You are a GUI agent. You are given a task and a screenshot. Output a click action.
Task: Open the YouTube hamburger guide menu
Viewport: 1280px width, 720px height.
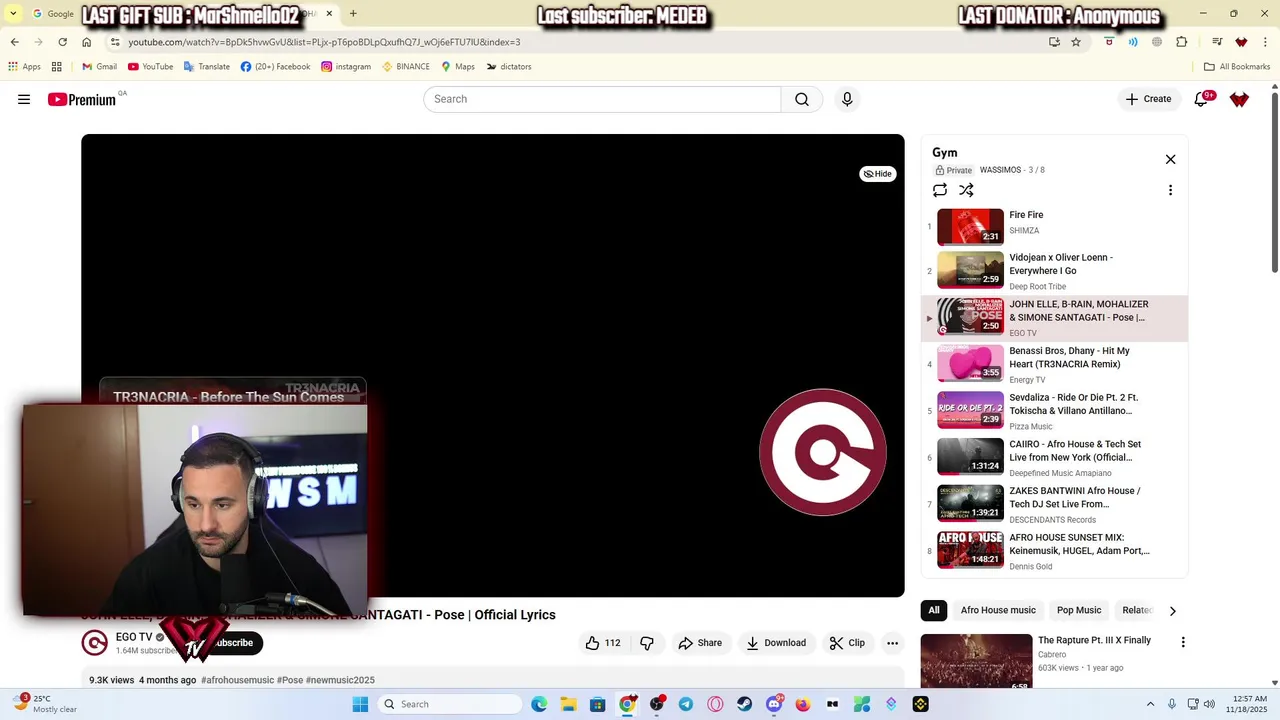(24, 99)
